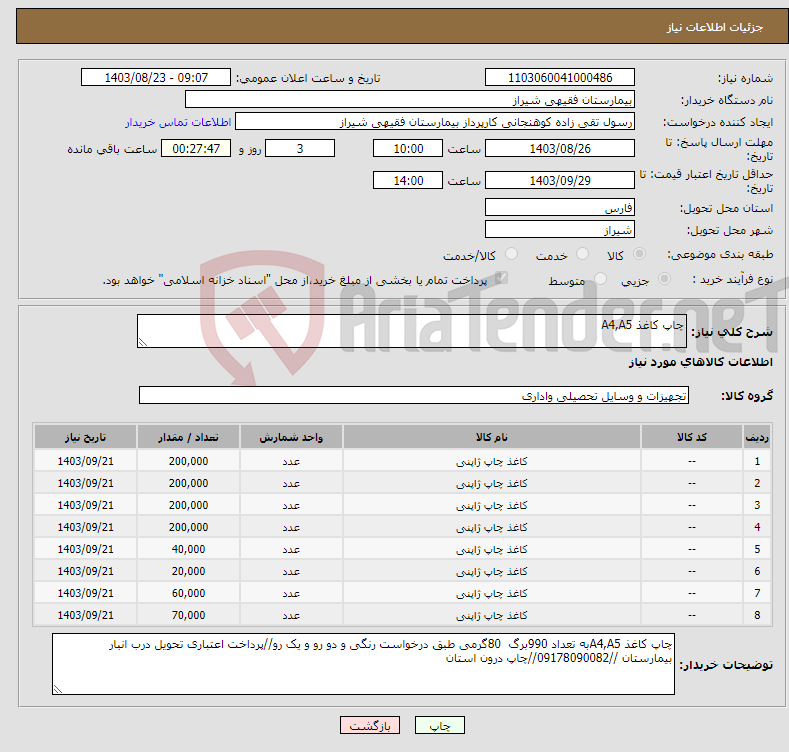Click item name in row 4
The width and height of the screenshot is (789, 752).
492,527
